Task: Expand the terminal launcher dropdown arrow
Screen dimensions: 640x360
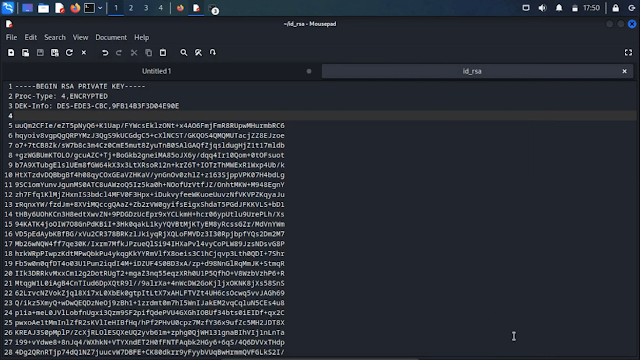Action: tap(100, 8)
